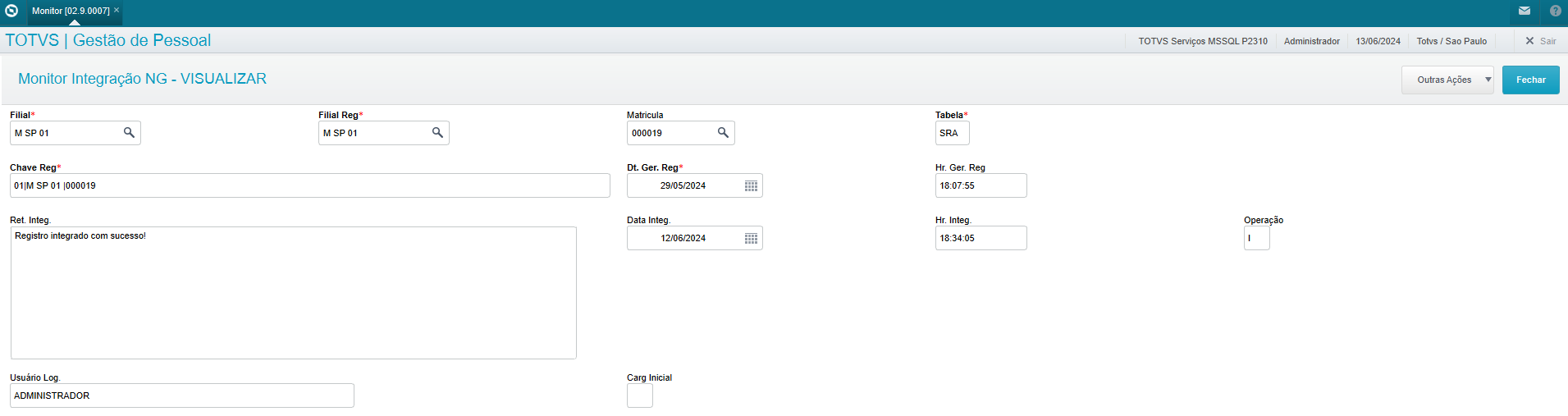Open the help question mark icon
This screenshot has height=416, width=1568.
click(x=1555, y=11)
